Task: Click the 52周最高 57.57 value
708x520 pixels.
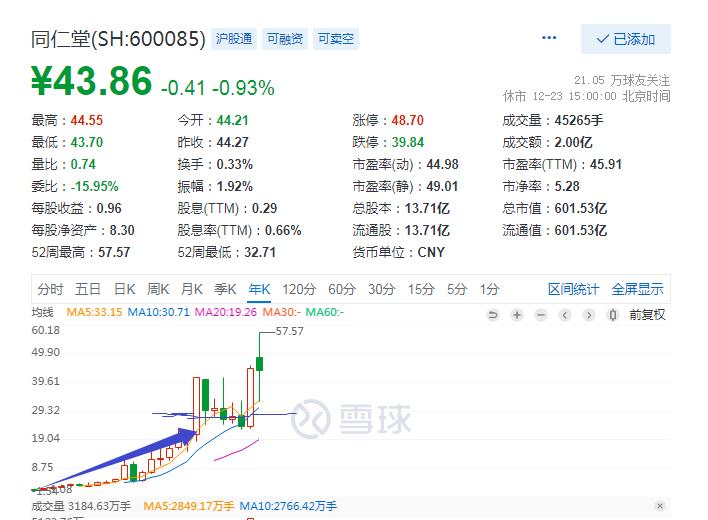Action: 114,252
